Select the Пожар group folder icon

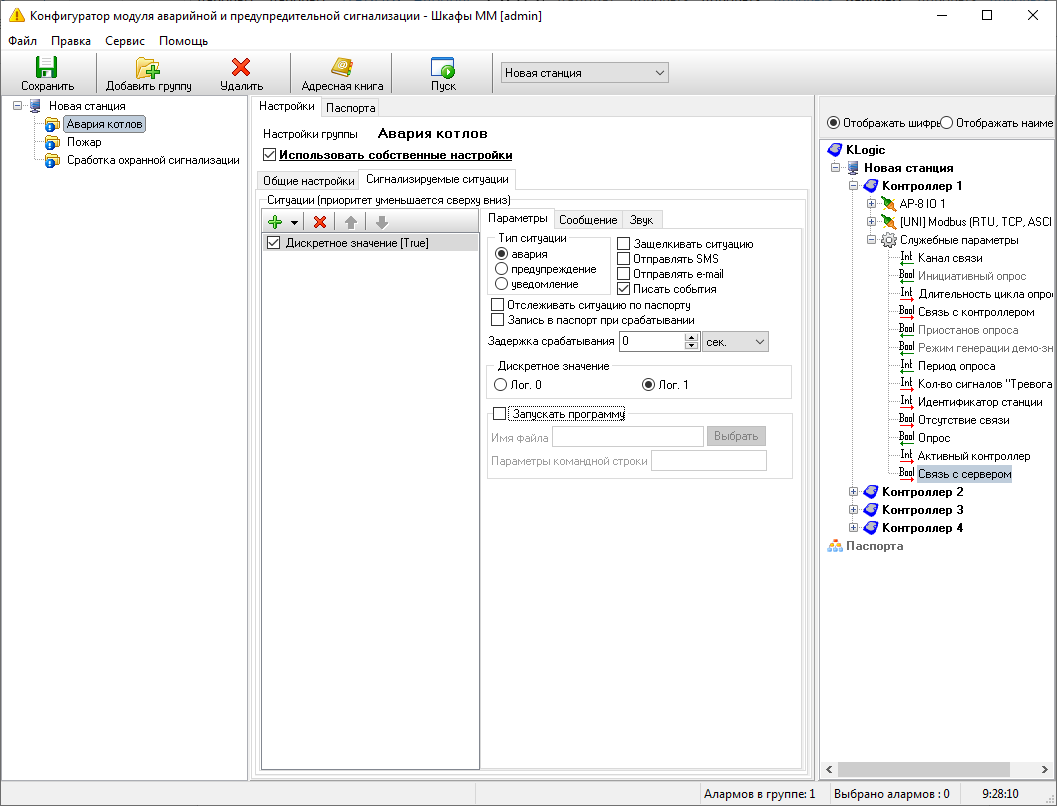click(52, 142)
